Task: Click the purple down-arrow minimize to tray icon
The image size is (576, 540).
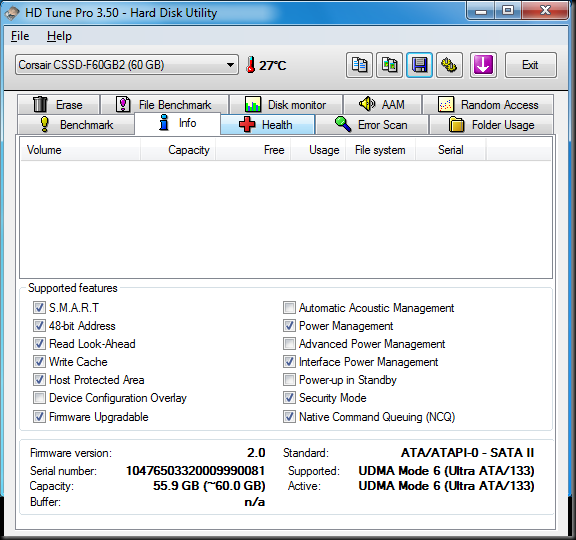Action: [483, 65]
